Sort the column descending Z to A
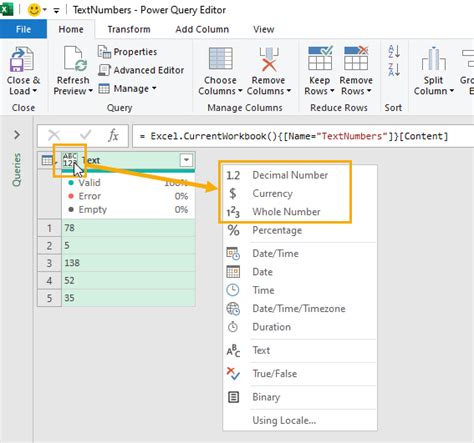The image size is (474, 443). (x=394, y=69)
